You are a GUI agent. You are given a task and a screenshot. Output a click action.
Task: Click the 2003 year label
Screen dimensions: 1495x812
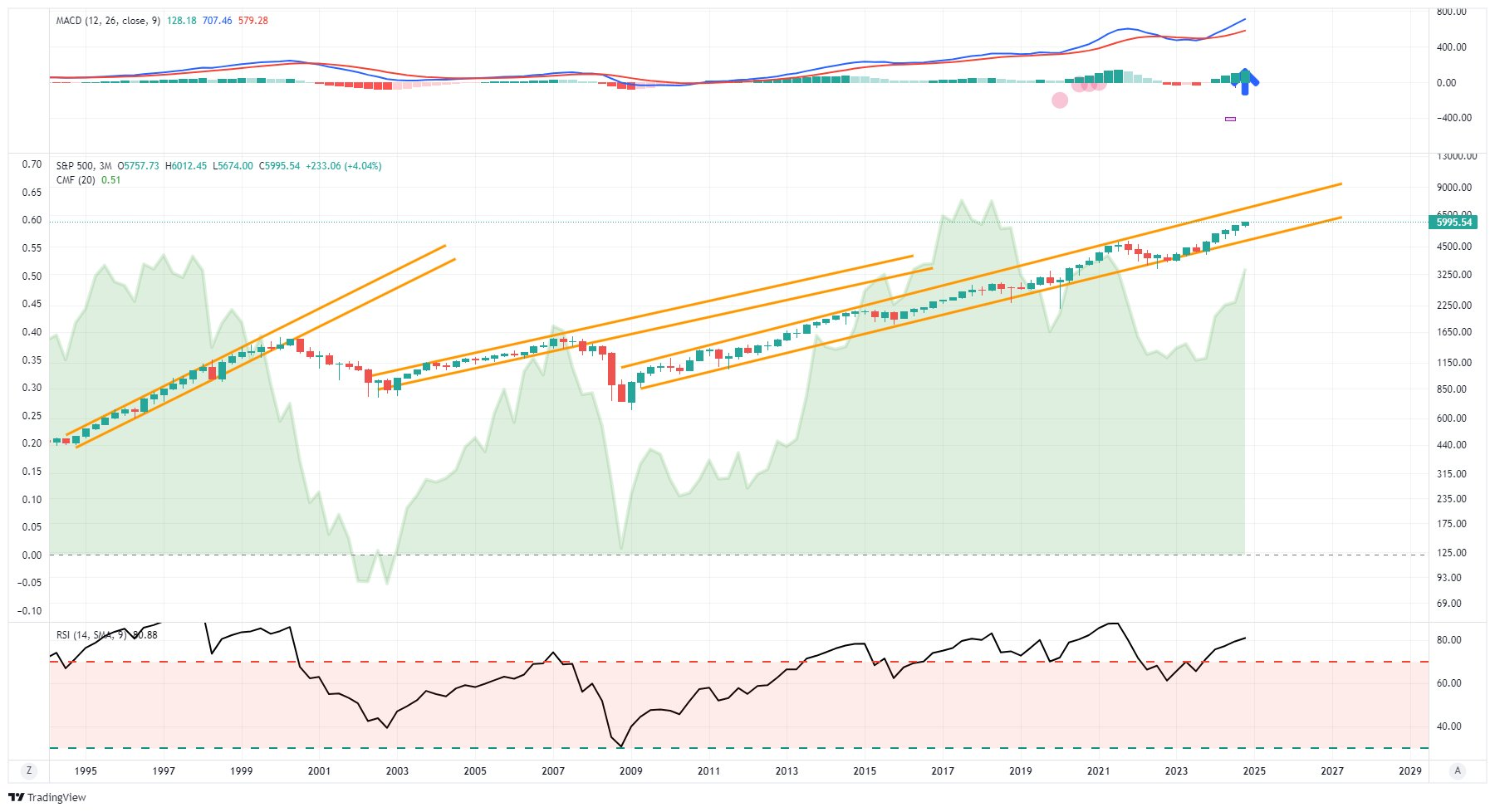pos(397,770)
